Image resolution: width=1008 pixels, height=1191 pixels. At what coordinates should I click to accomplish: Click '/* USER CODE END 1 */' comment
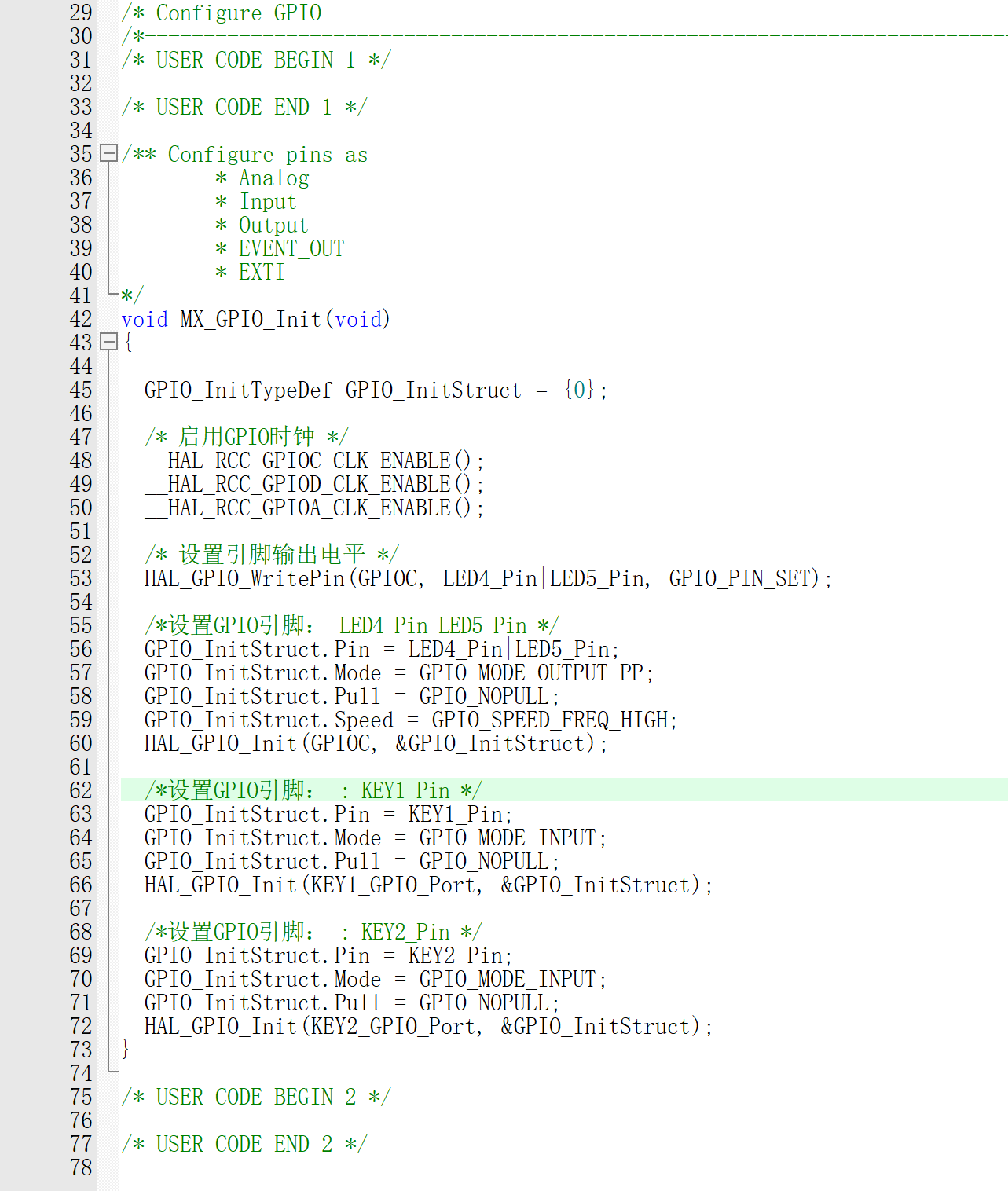coord(244,107)
